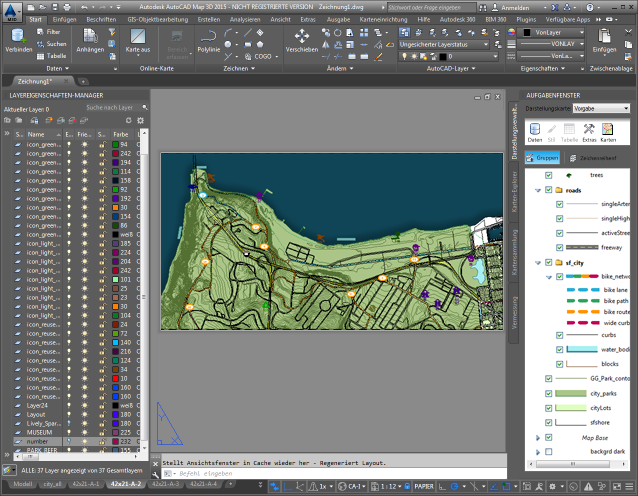Collapse the sf_city layer group
638x496 pixels.
538,262
